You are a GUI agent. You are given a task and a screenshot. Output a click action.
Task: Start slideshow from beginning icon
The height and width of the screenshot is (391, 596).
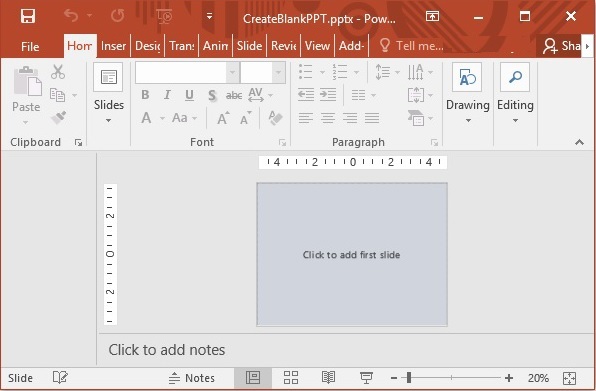(x=164, y=16)
